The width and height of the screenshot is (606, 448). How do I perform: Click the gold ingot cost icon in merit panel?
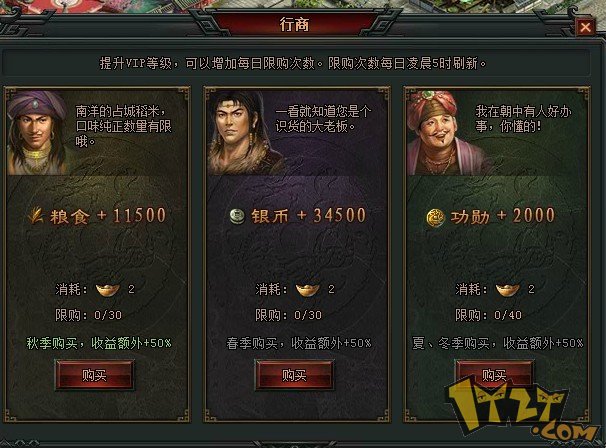coord(507,289)
